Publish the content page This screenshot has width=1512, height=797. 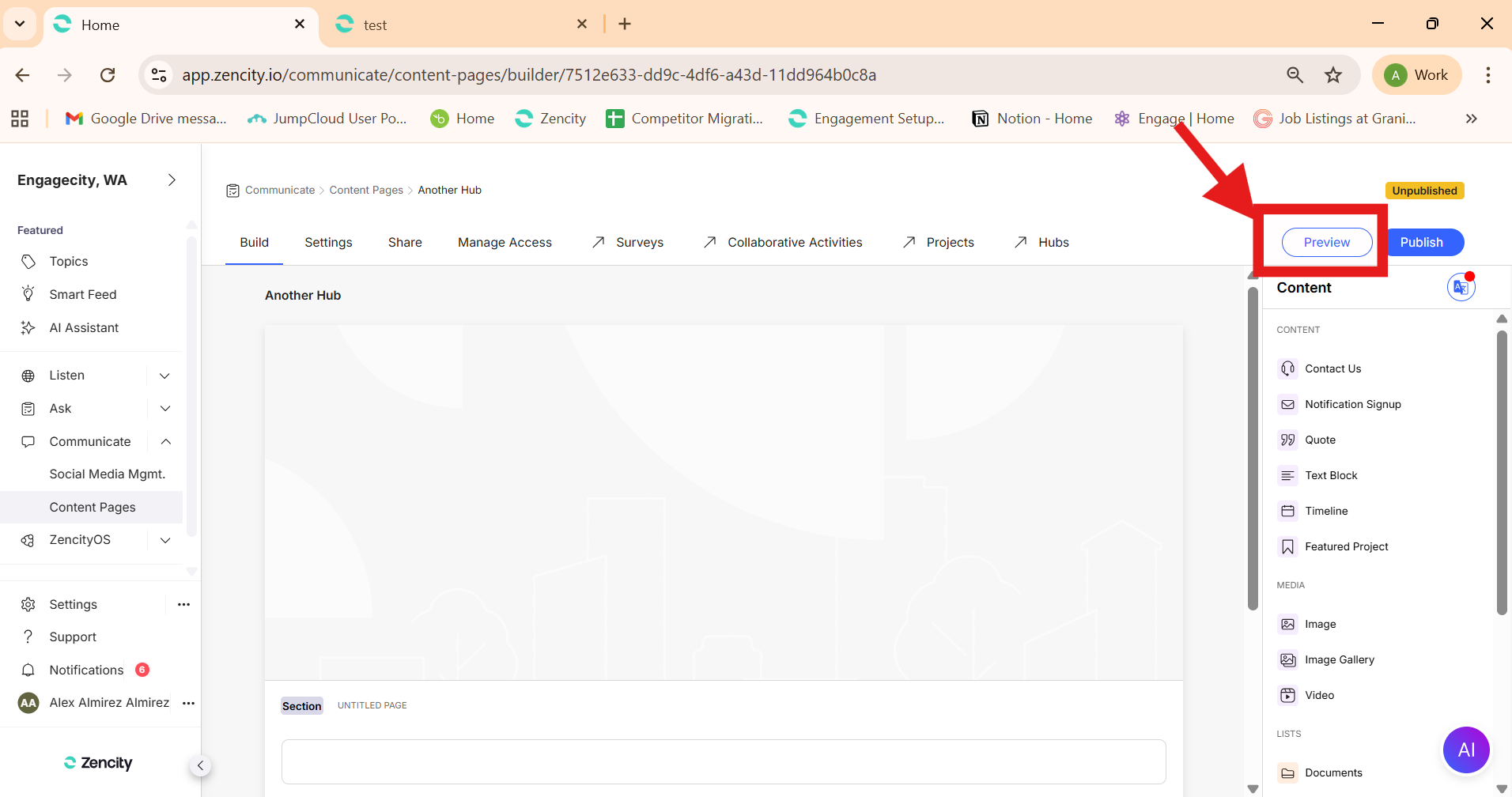(x=1421, y=242)
